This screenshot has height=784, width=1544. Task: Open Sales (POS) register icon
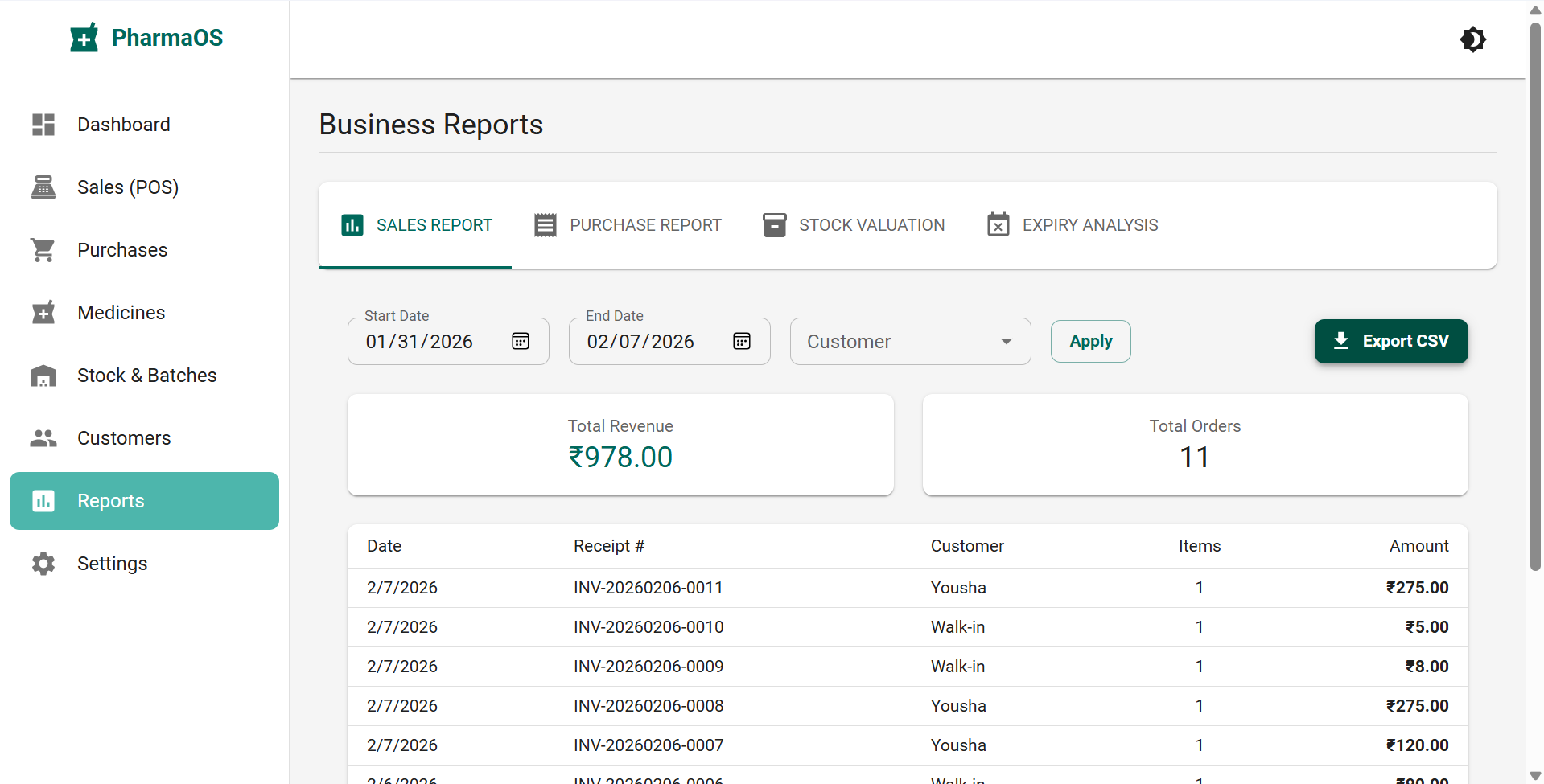(x=43, y=187)
